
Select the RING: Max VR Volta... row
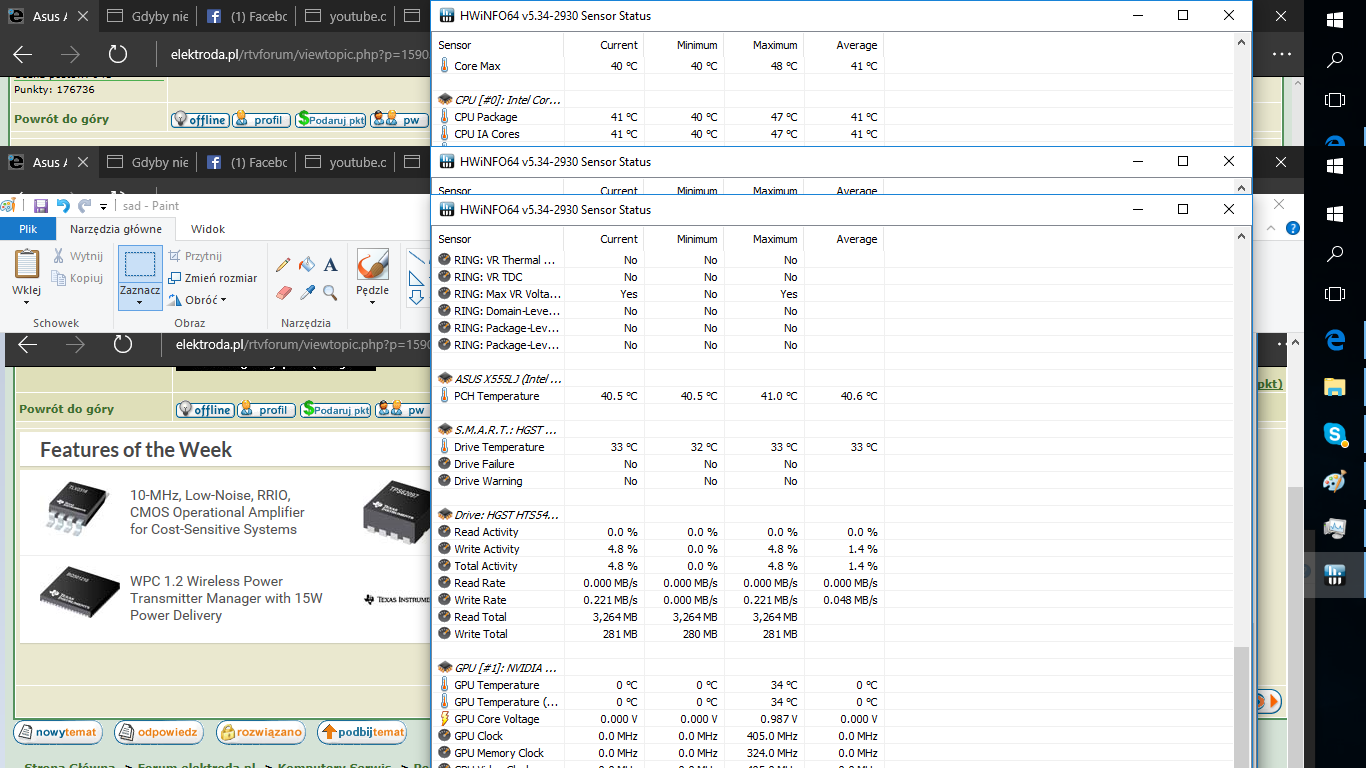pos(660,294)
